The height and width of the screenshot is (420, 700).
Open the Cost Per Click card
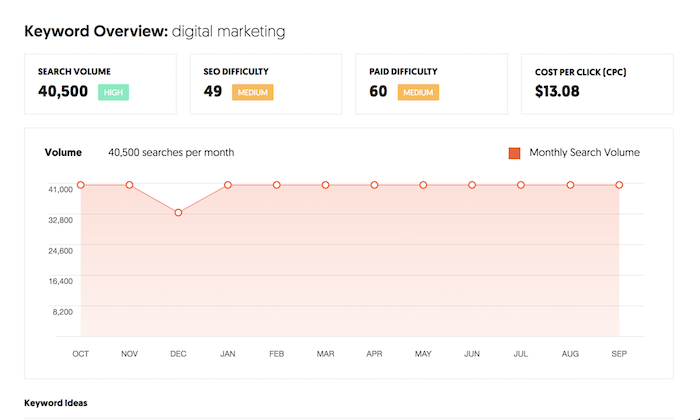597,84
